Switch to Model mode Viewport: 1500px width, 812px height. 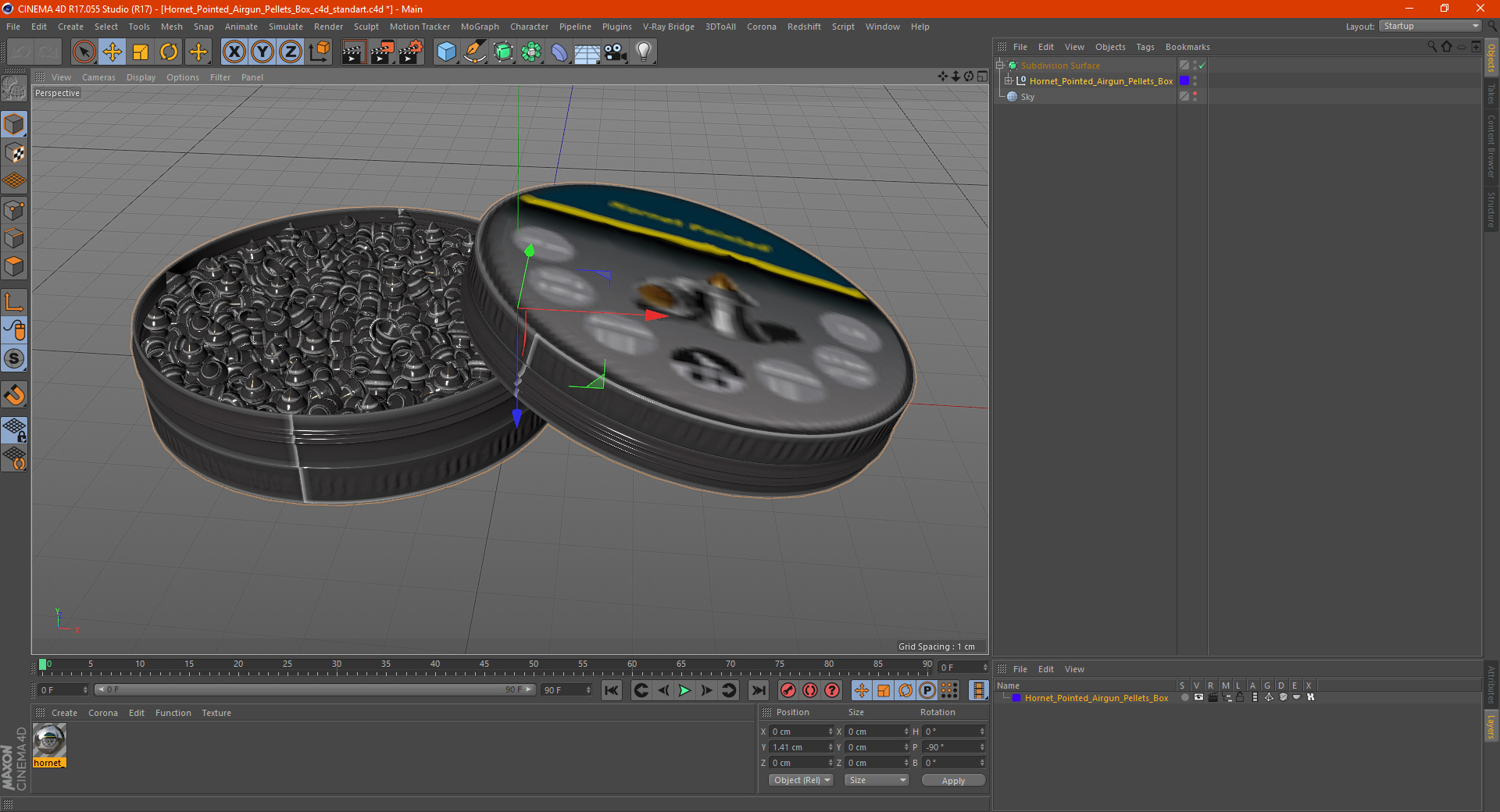point(15,124)
